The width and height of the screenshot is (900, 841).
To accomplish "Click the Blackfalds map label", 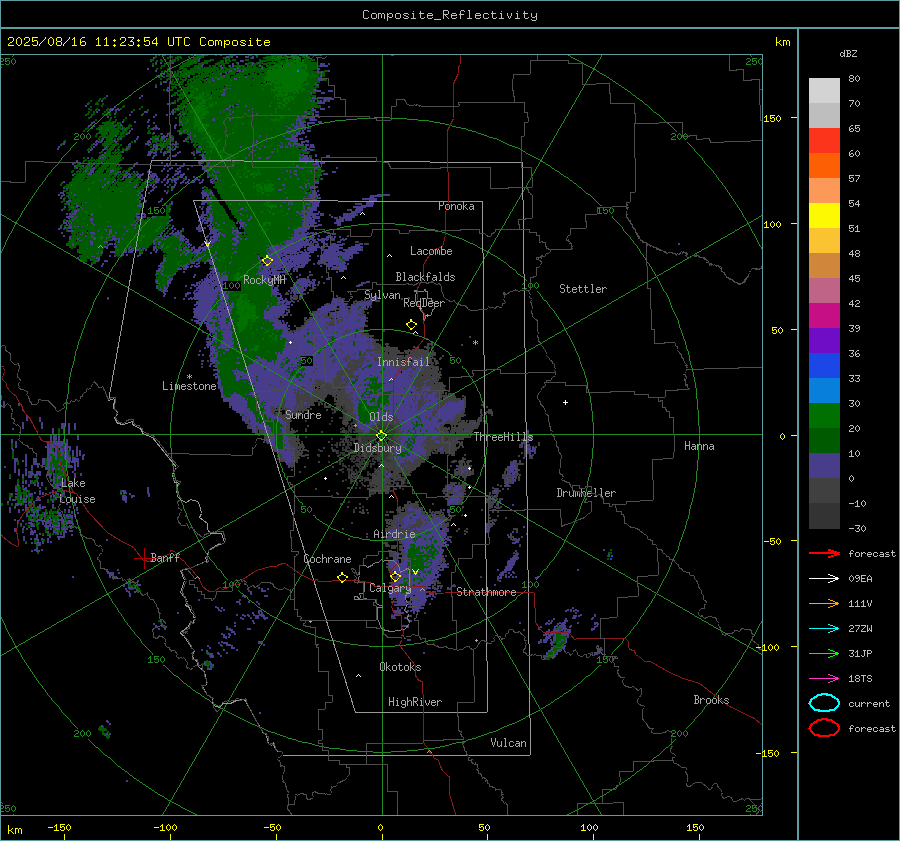I will 425,277.
